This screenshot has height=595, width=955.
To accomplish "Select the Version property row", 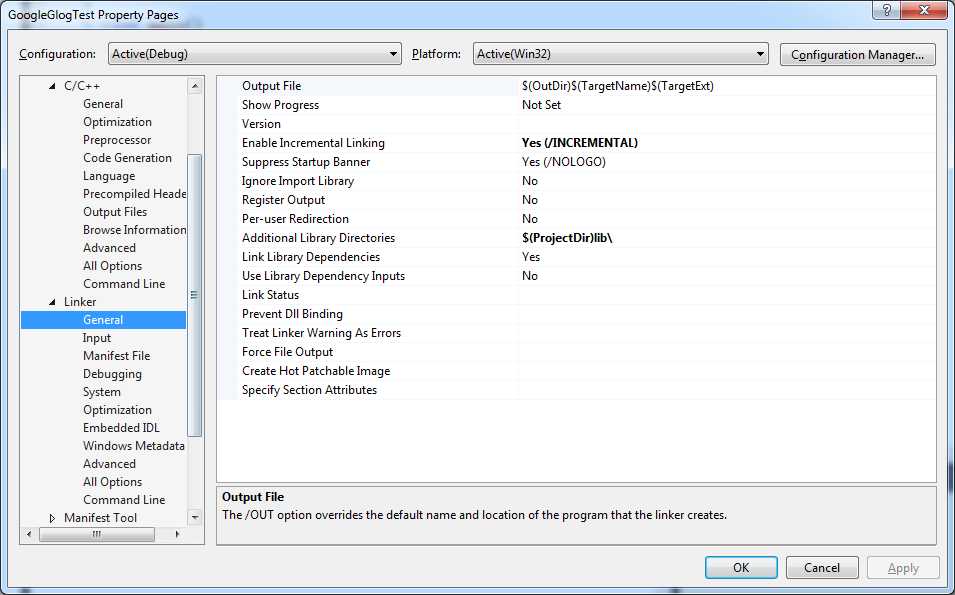I will [x=576, y=124].
